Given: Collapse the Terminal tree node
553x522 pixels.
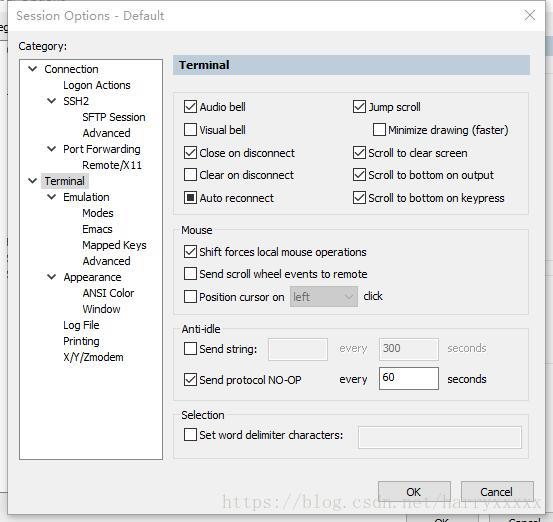Looking at the screenshot, I should pos(32,181).
